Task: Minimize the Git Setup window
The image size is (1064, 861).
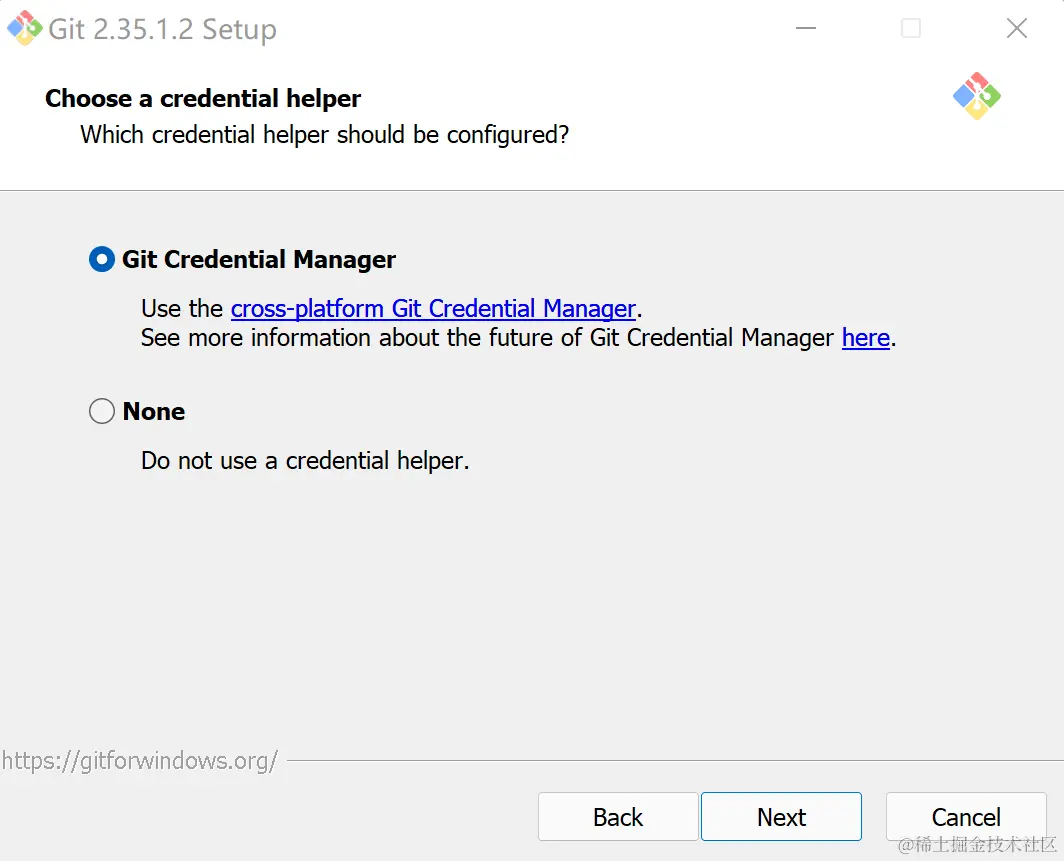Action: click(x=805, y=28)
